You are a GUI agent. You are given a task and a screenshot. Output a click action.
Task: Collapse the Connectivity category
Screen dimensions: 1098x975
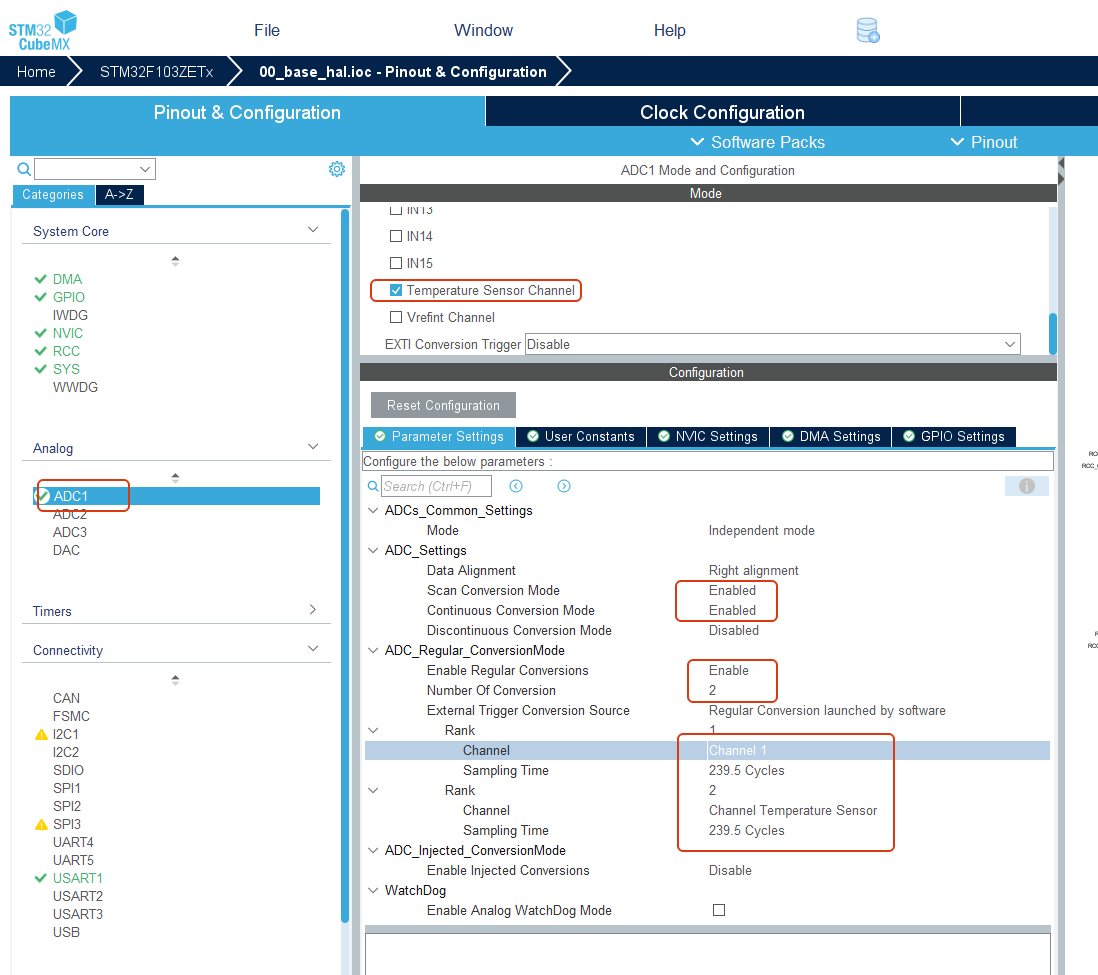point(313,649)
